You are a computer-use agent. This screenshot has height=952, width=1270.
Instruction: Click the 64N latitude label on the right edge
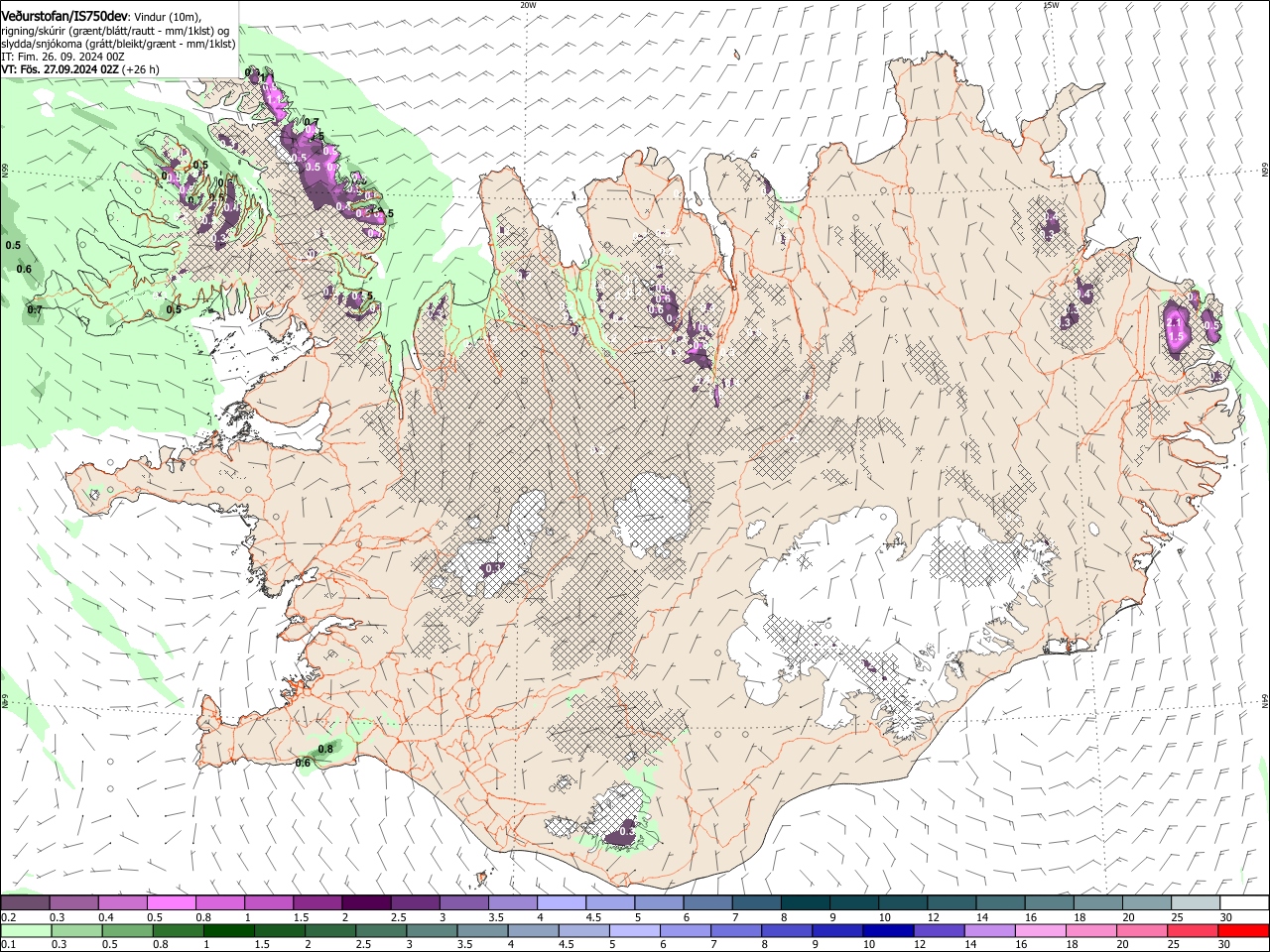[1264, 701]
